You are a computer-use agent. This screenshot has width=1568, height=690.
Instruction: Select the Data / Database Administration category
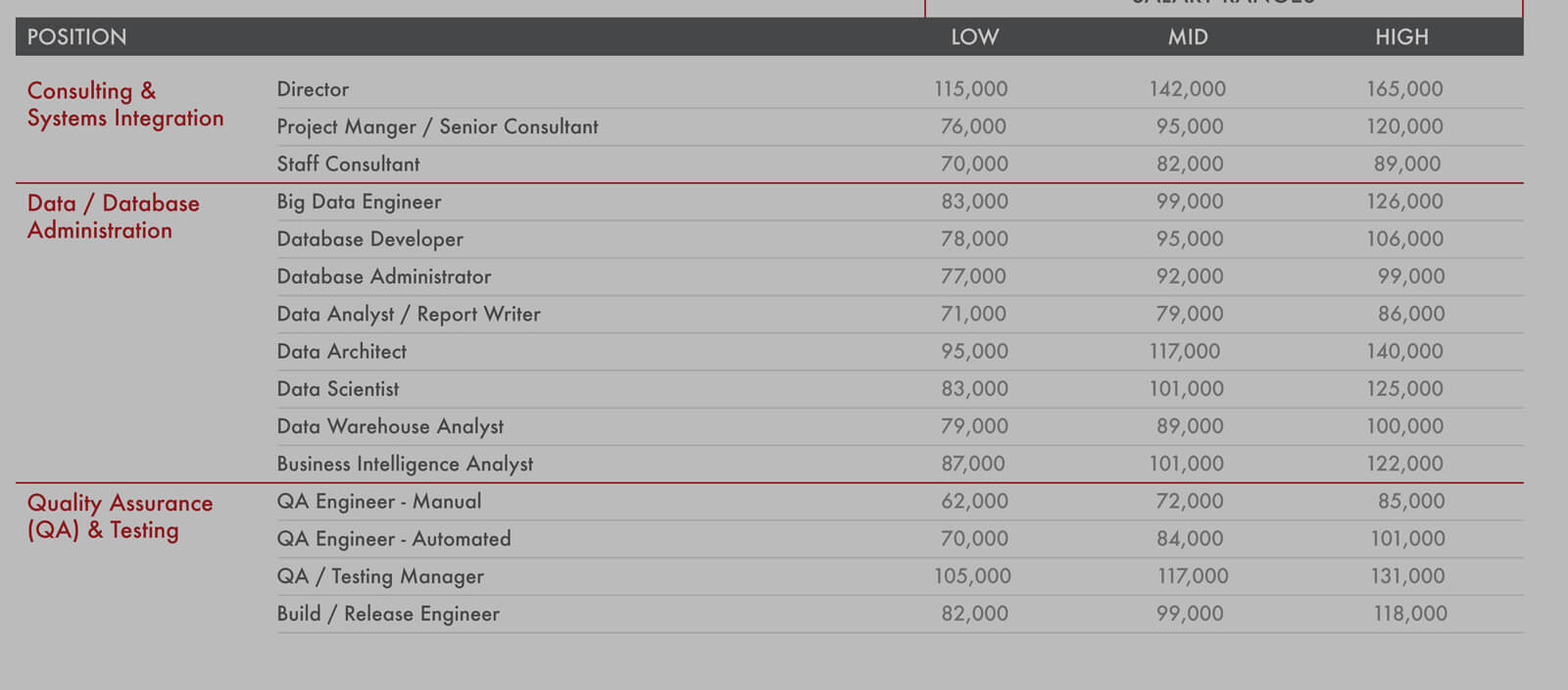pos(113,217)
